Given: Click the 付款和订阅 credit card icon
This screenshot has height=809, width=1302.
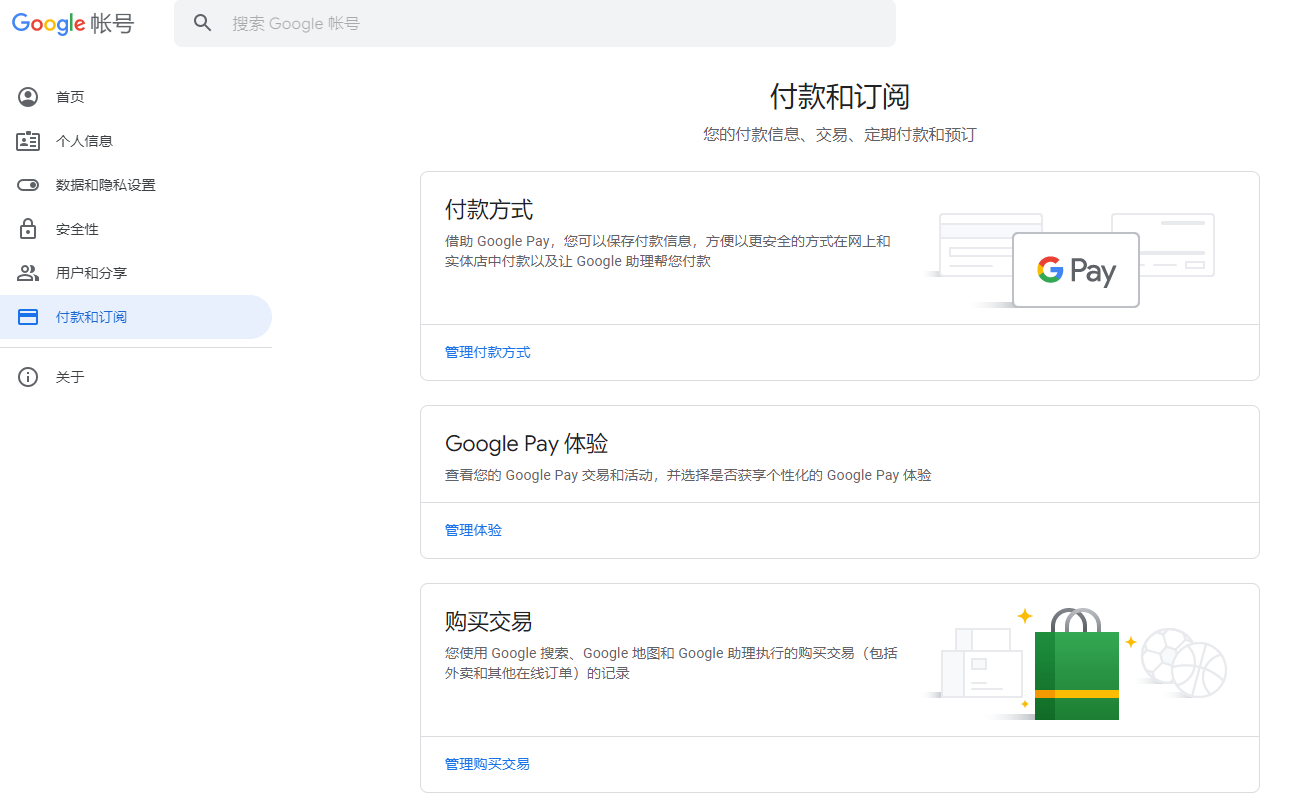Looking at the screenshot, I should pos(28,317).
